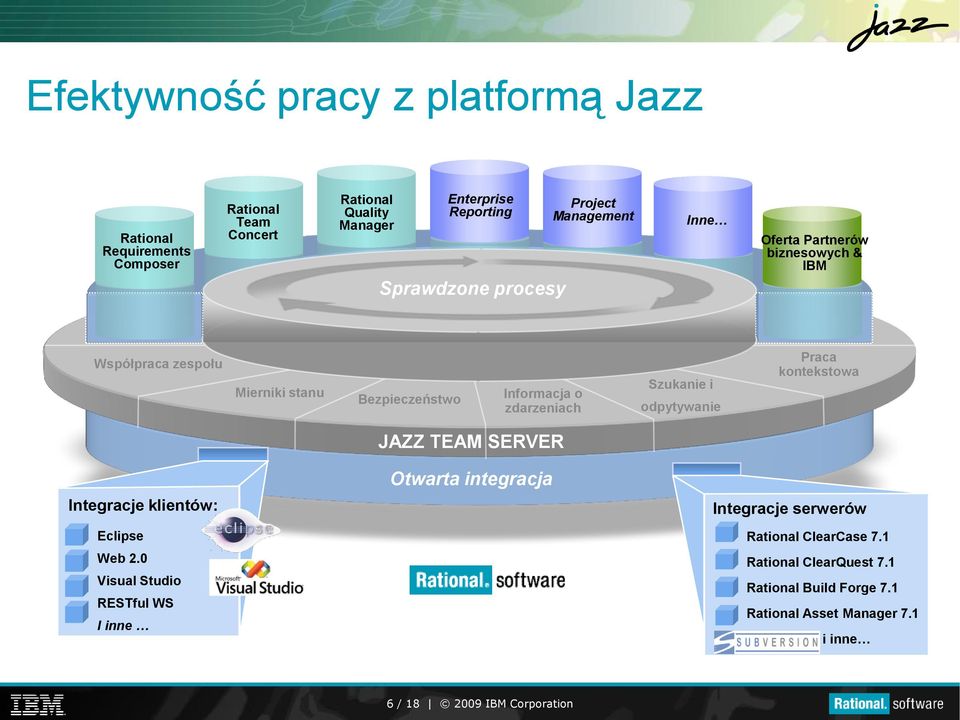
Task: Click the cube beside Rational ClearQuest 7.1
Action: click(x=726, y=559)
